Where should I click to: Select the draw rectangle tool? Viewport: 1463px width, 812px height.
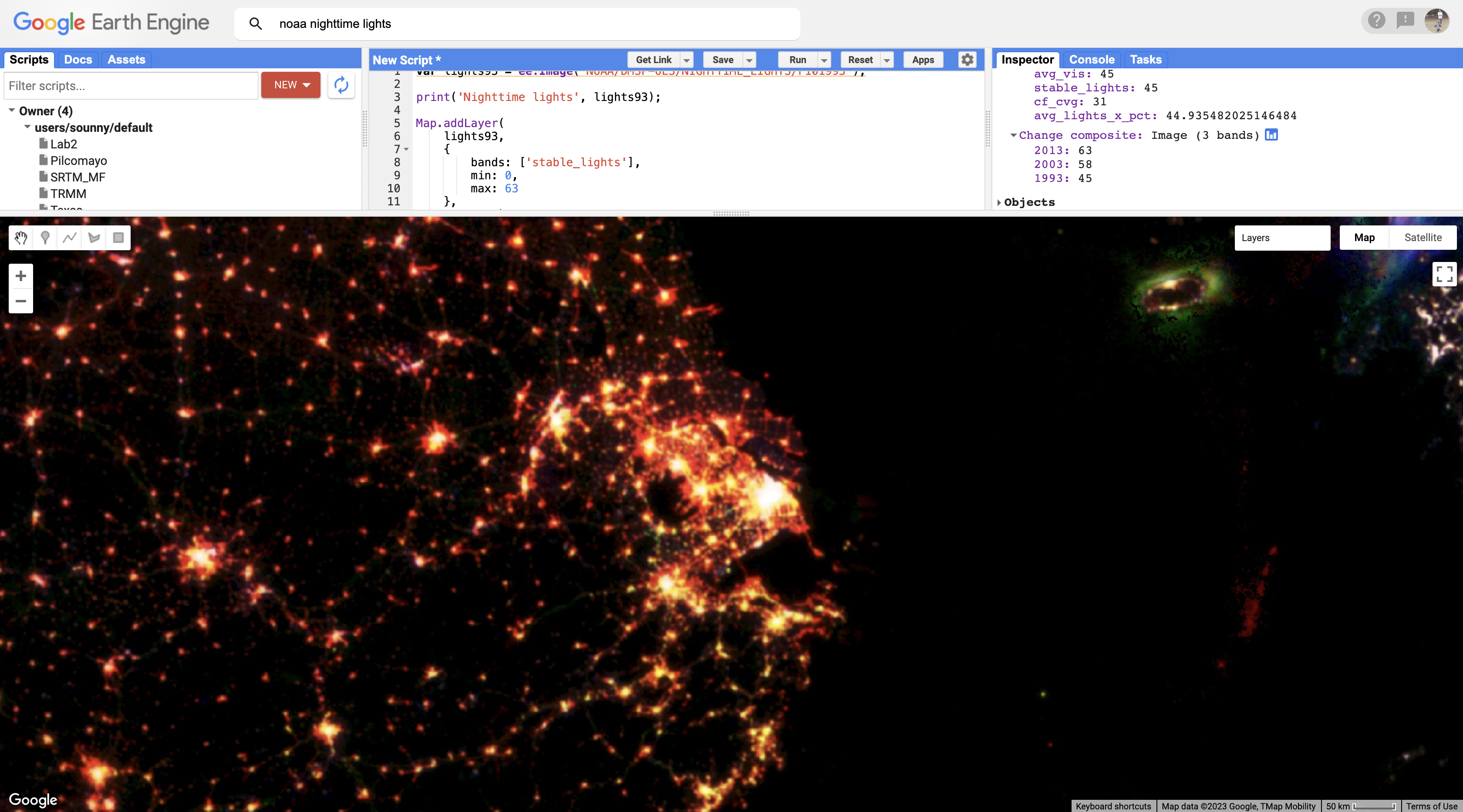[118, 238]
